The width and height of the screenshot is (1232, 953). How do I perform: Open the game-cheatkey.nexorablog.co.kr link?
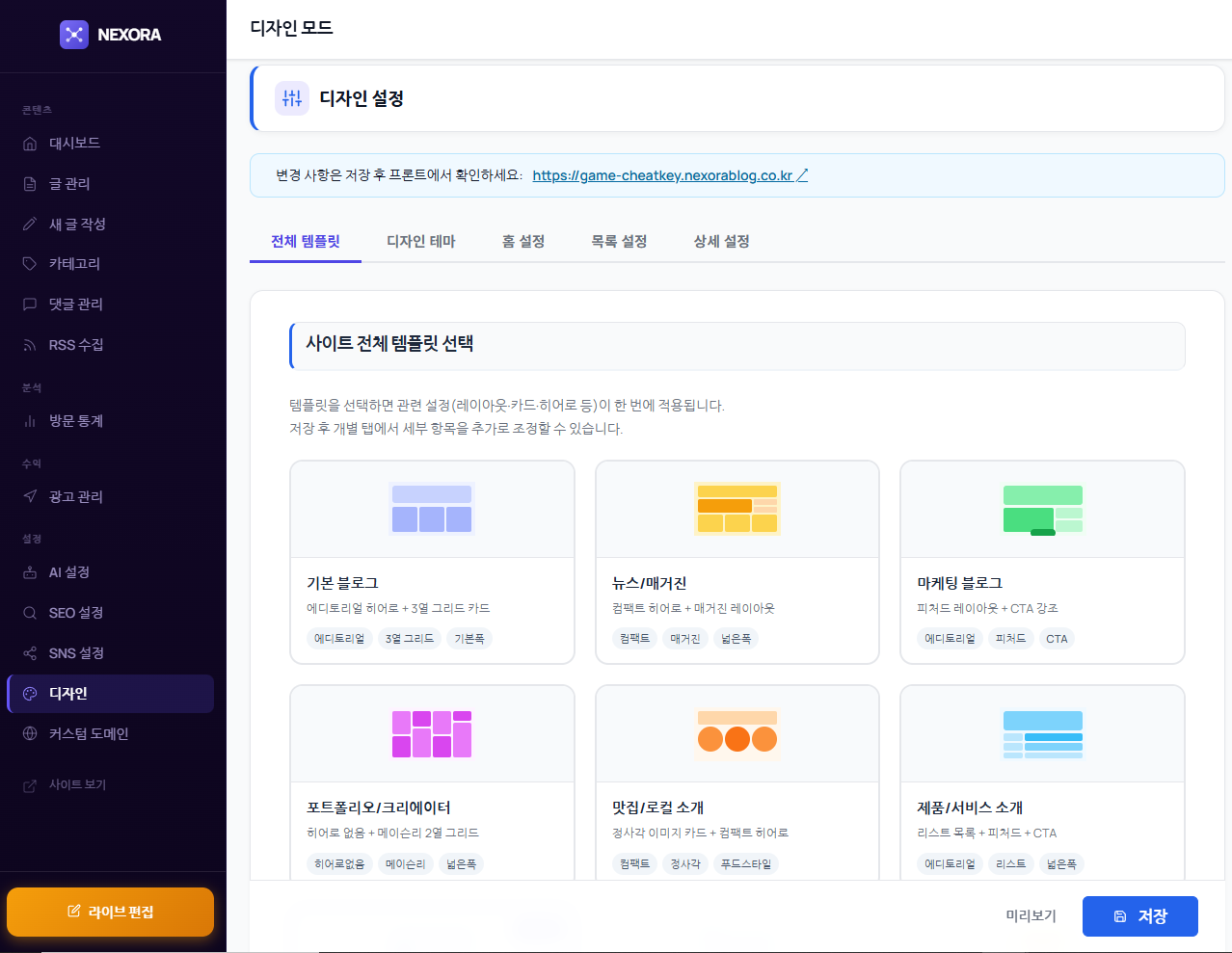tap(662, 175)
